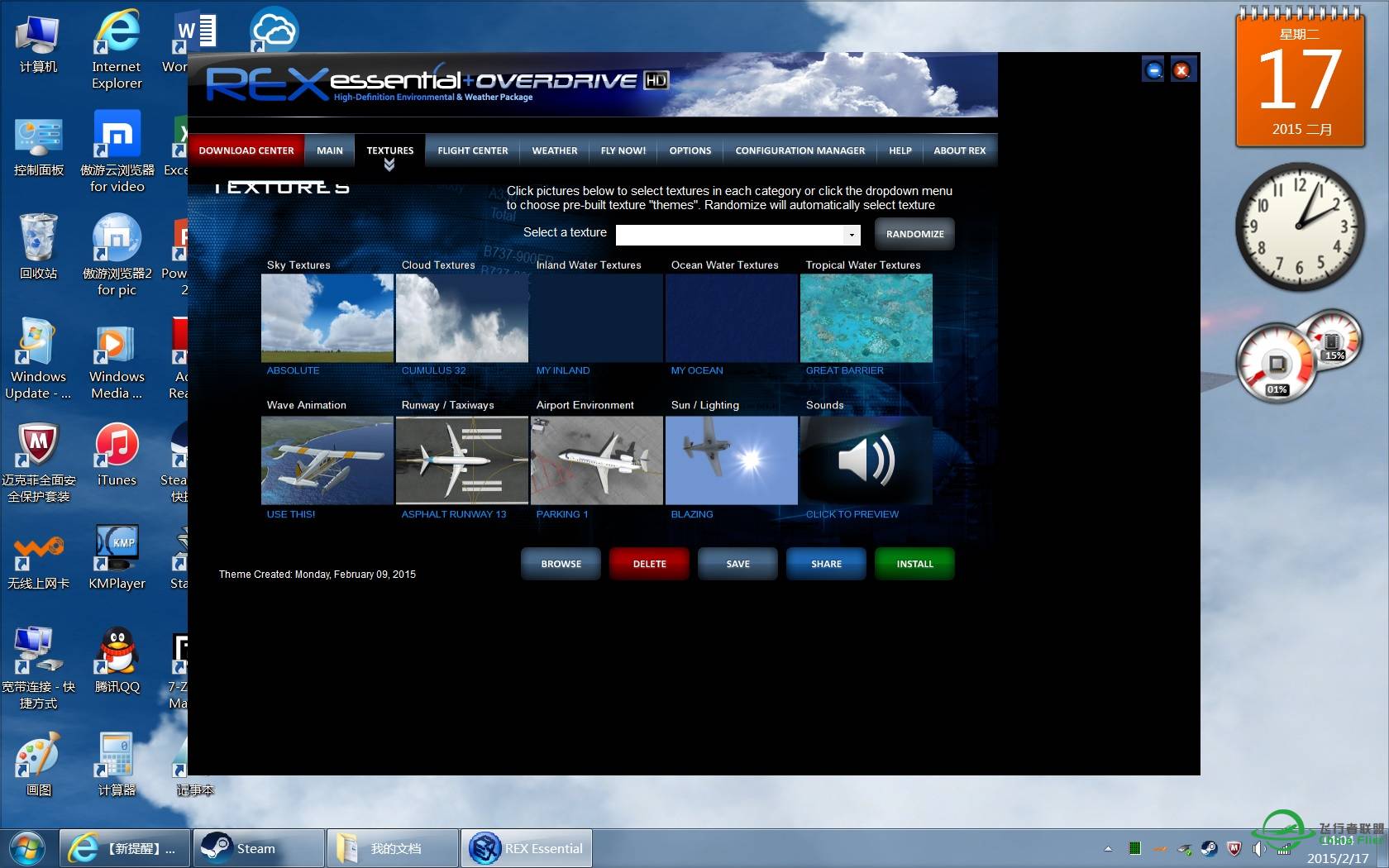Open the McAfee 迈克菲 desktop icon

click(38, 463)
